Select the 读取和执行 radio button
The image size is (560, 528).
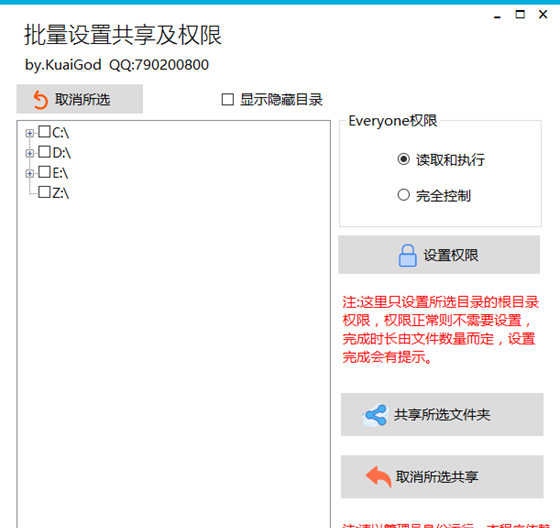click(404, 159)
